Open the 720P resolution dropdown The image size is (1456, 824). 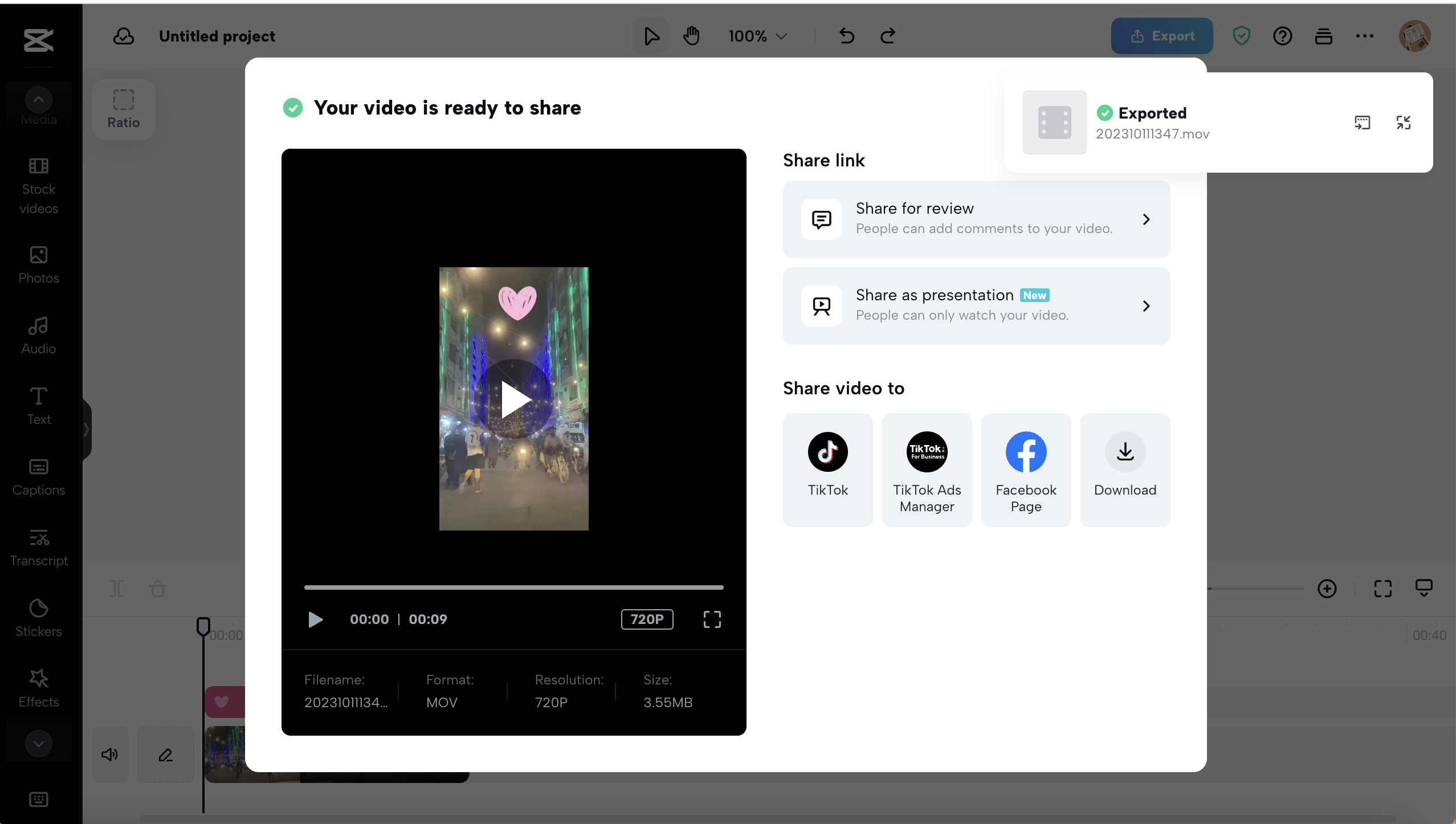coord(647,619)
